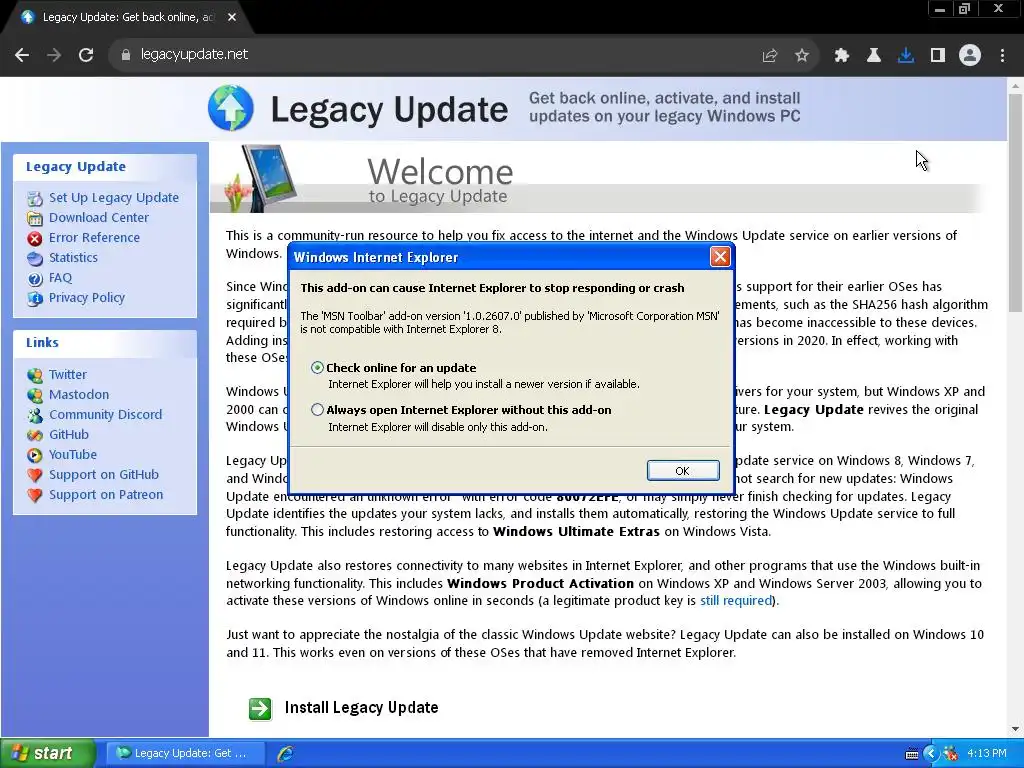Click the security alert tray icon
This screenshot has height=768, width=1024.
950,754
